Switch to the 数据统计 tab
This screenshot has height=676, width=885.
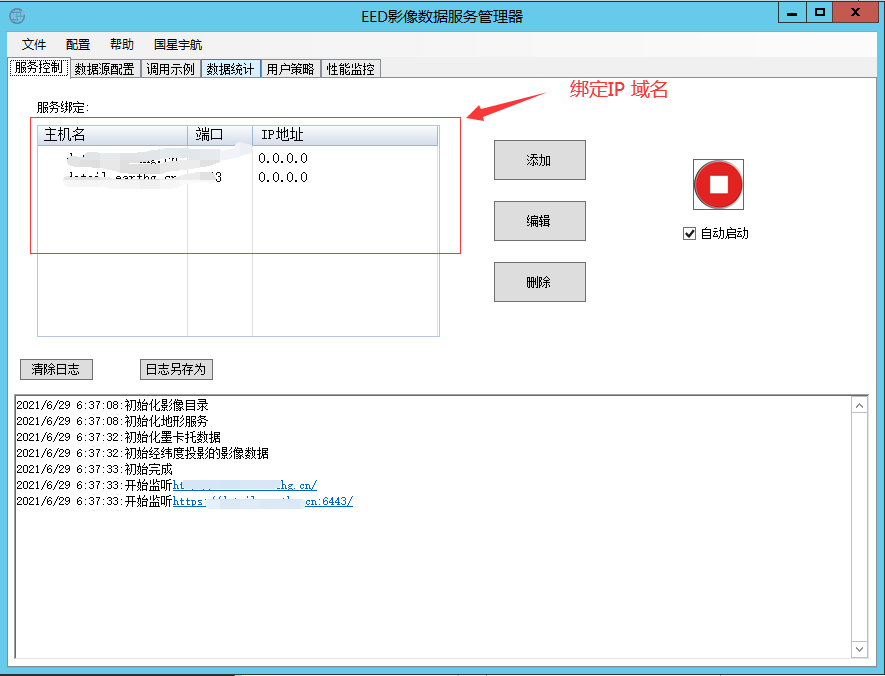click(230, 69)
